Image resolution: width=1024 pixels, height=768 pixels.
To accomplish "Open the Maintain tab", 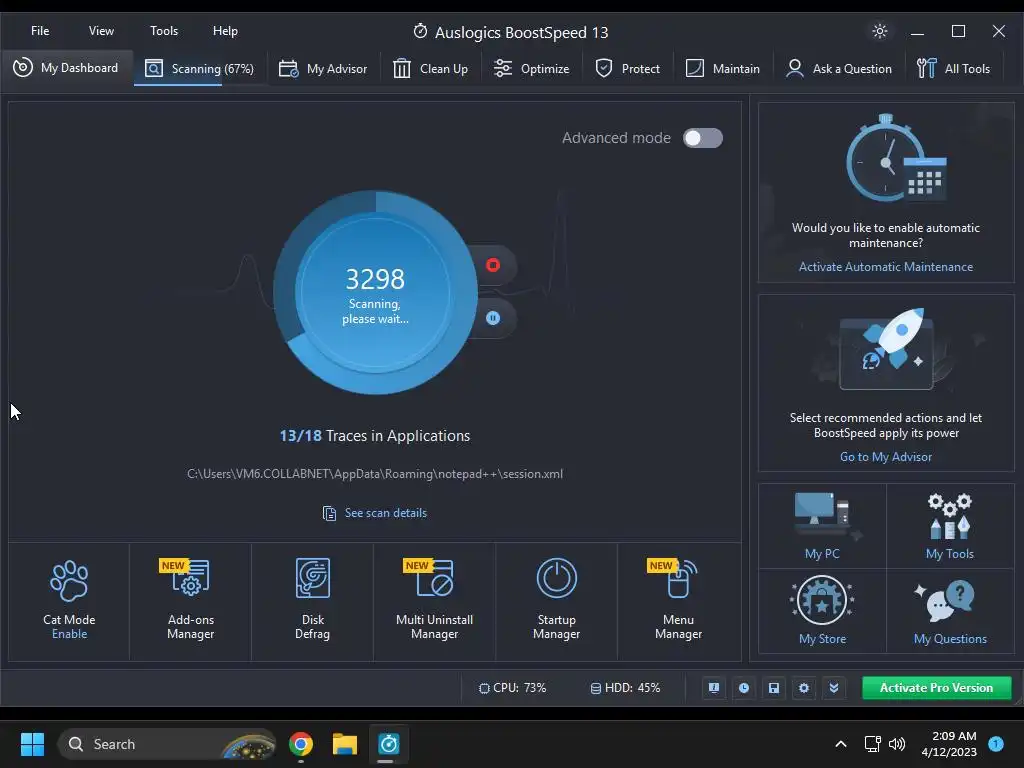I will [722, 69].
